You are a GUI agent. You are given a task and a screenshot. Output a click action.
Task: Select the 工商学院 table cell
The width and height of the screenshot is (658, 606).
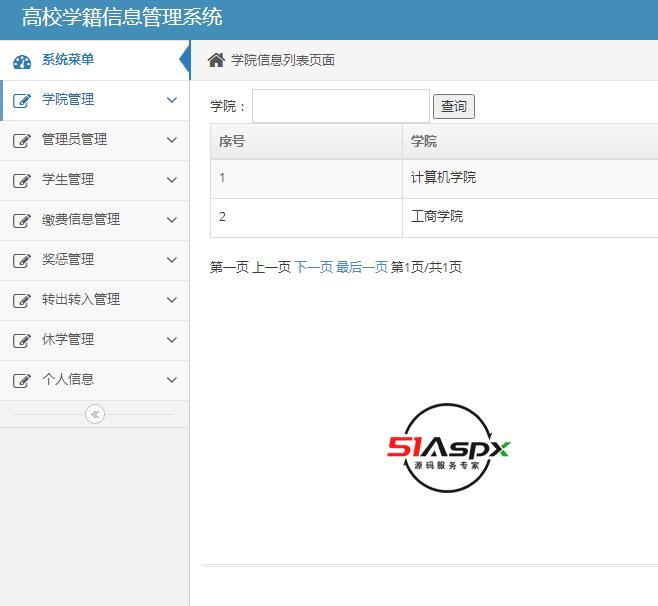pyautogui.click(x=530, y=218)
